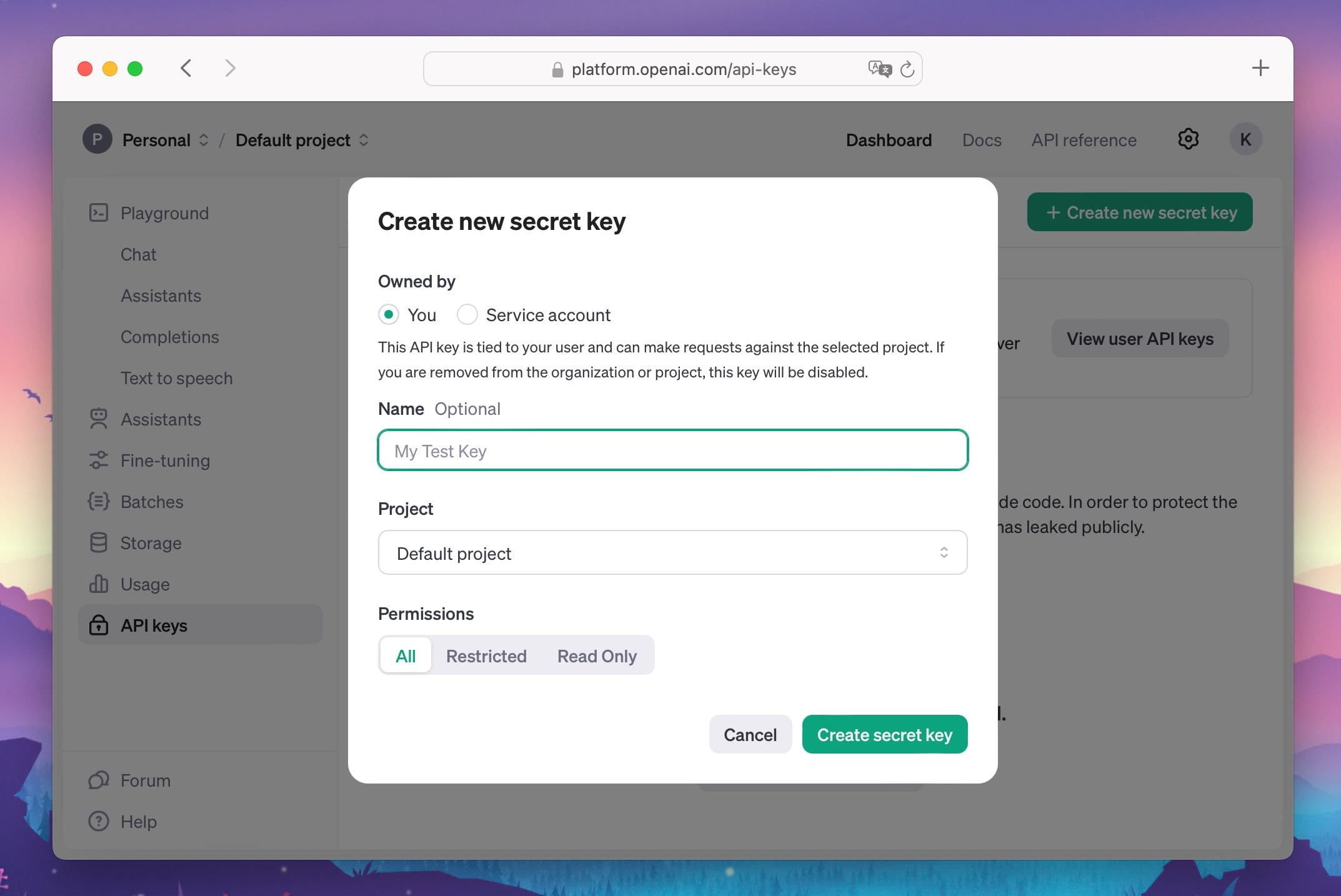Click the Storage database icon

tap(99, 543)
